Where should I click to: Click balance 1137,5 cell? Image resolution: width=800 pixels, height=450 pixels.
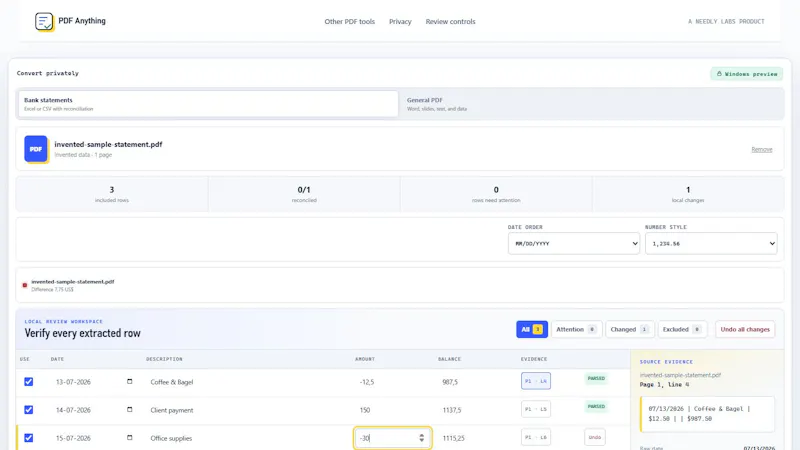coord(452,410)
